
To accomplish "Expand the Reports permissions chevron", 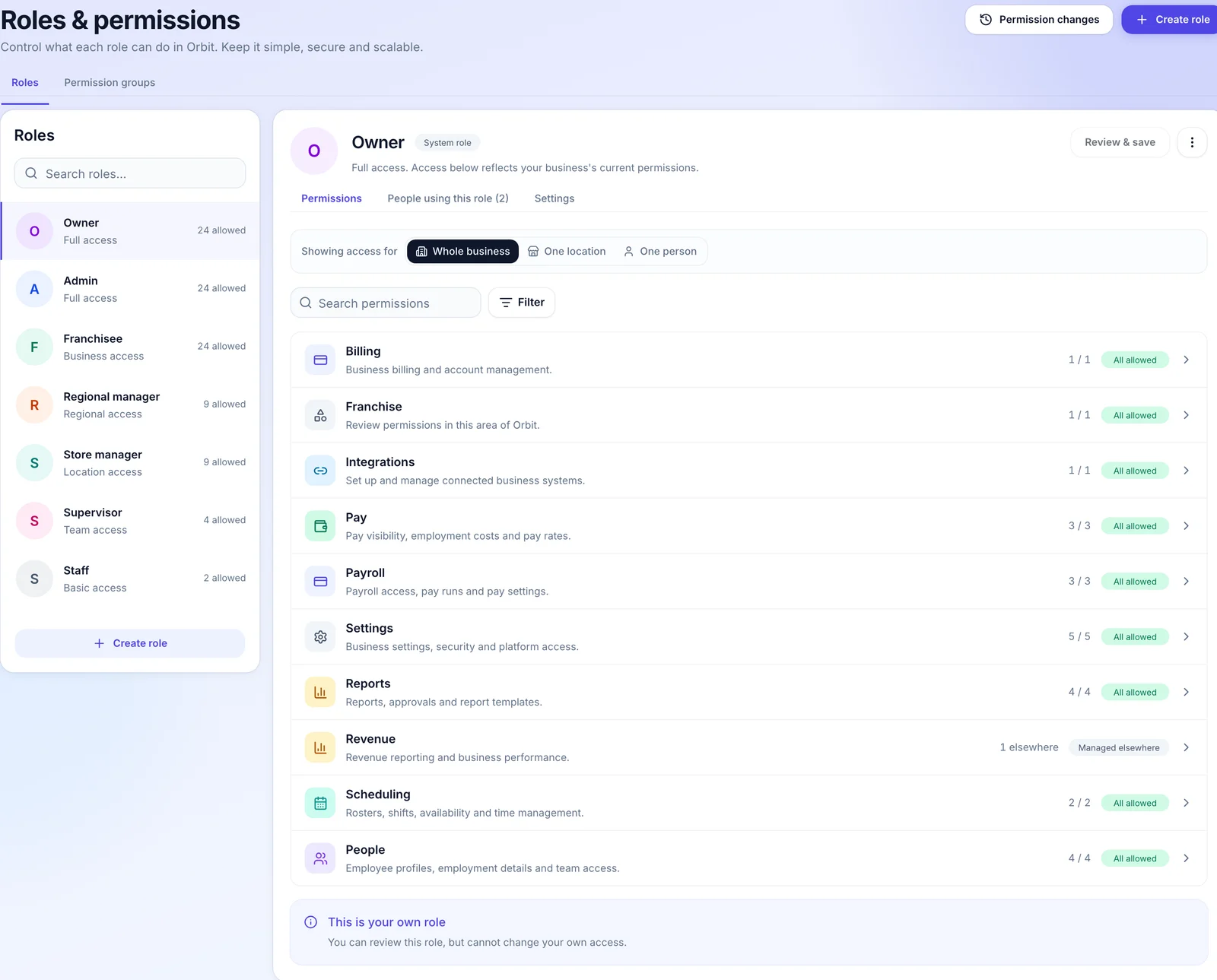I will tap(1186, 693).
